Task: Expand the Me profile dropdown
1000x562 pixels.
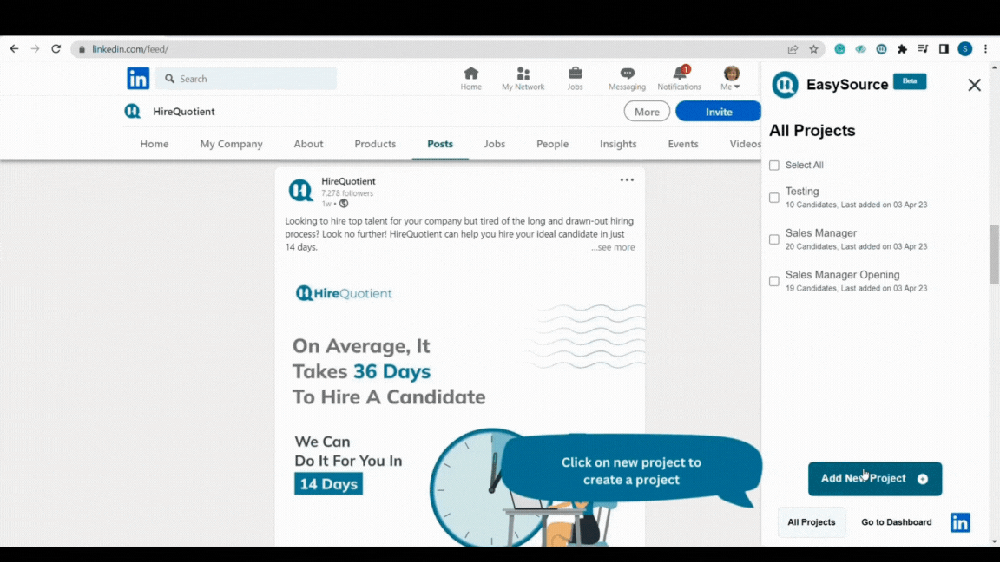Action: (731, 78)
